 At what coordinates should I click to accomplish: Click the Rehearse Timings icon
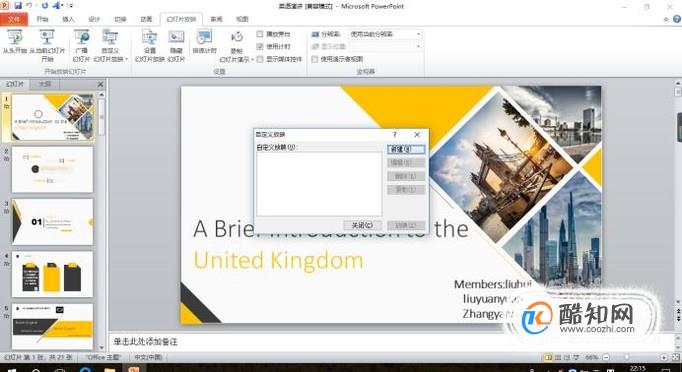tap(204, 37)
